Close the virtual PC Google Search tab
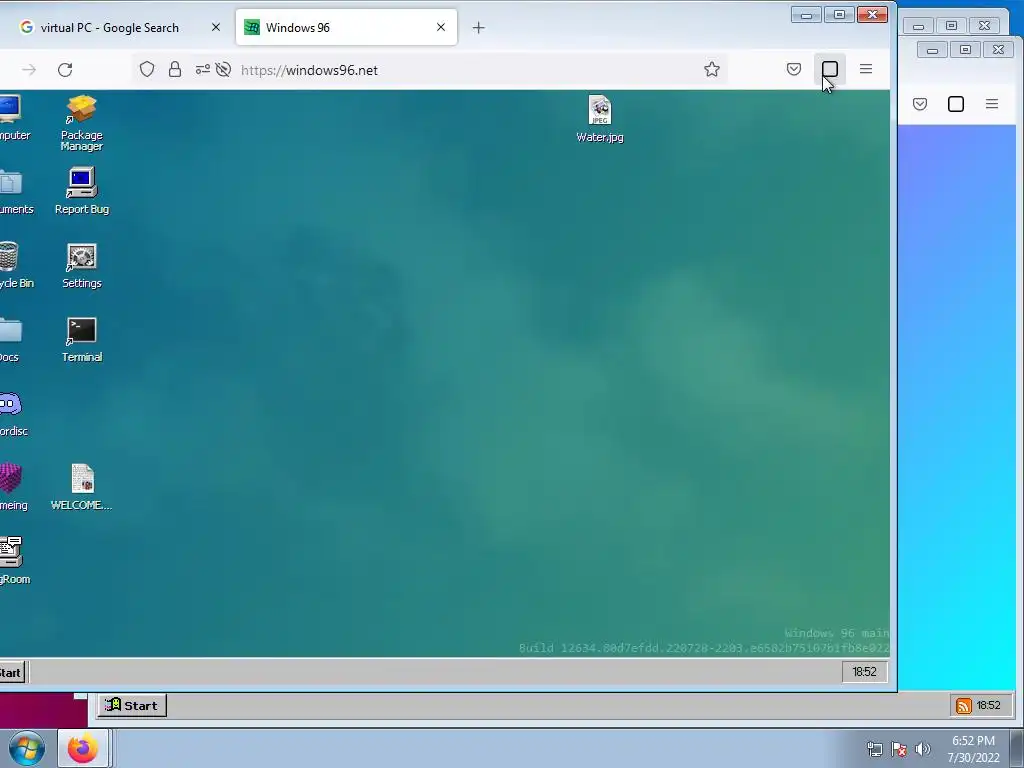 pos(216,27)
